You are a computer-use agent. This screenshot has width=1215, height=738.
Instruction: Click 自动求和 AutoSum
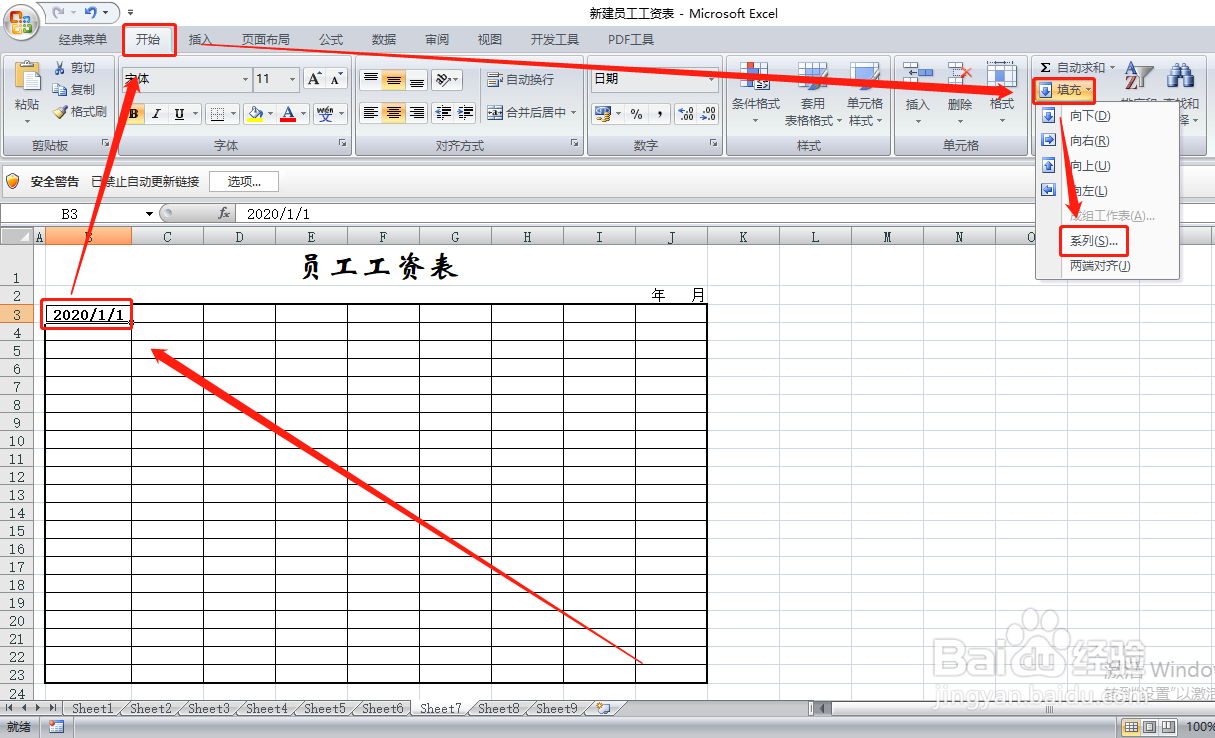tap(1074, 68)
